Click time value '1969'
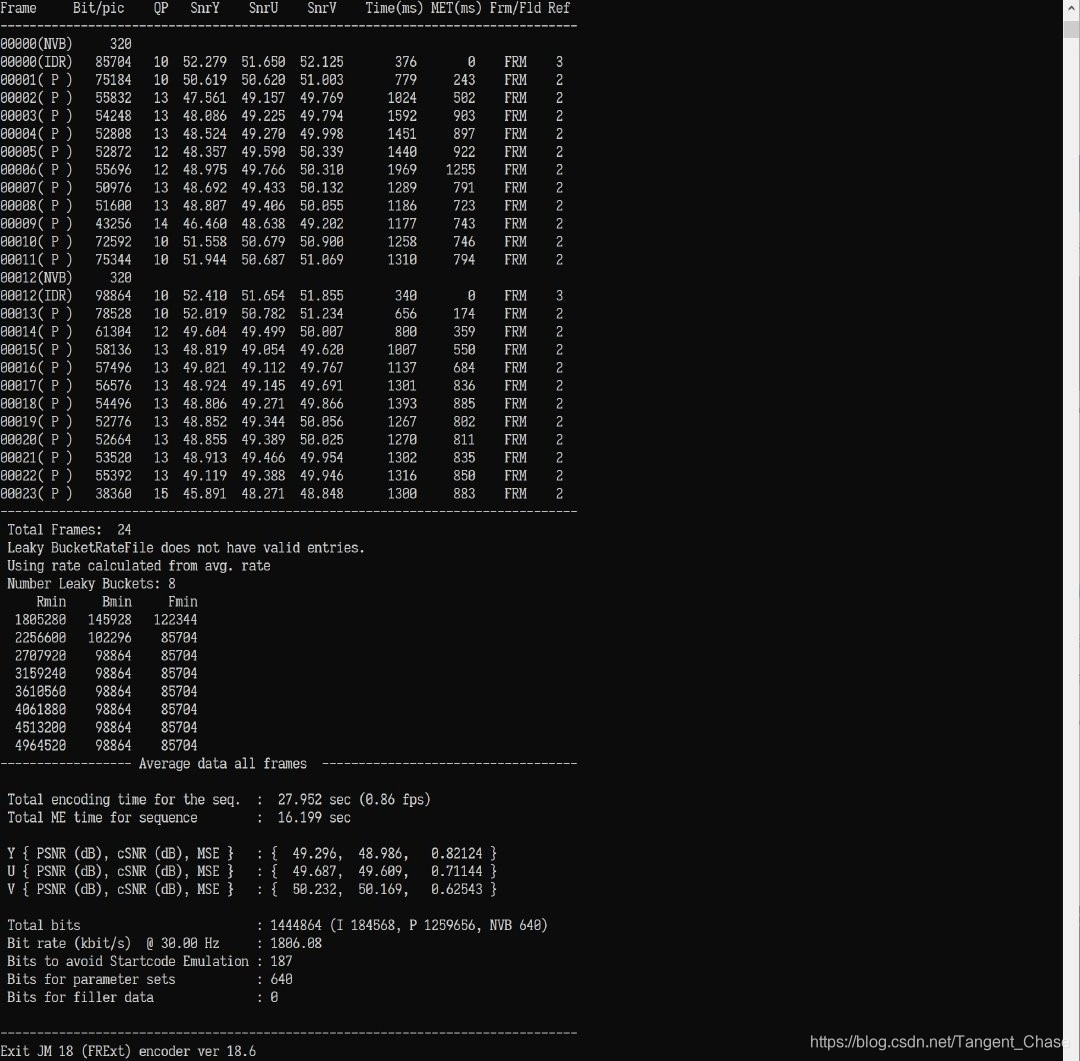Viewport: 1080px width, 1061px height. tap(402, 169)
